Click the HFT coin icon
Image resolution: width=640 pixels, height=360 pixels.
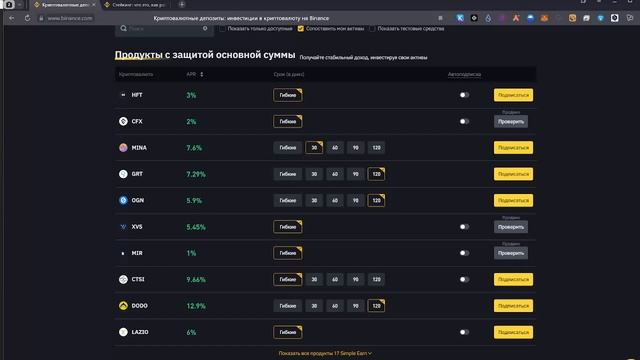point(123,95)
